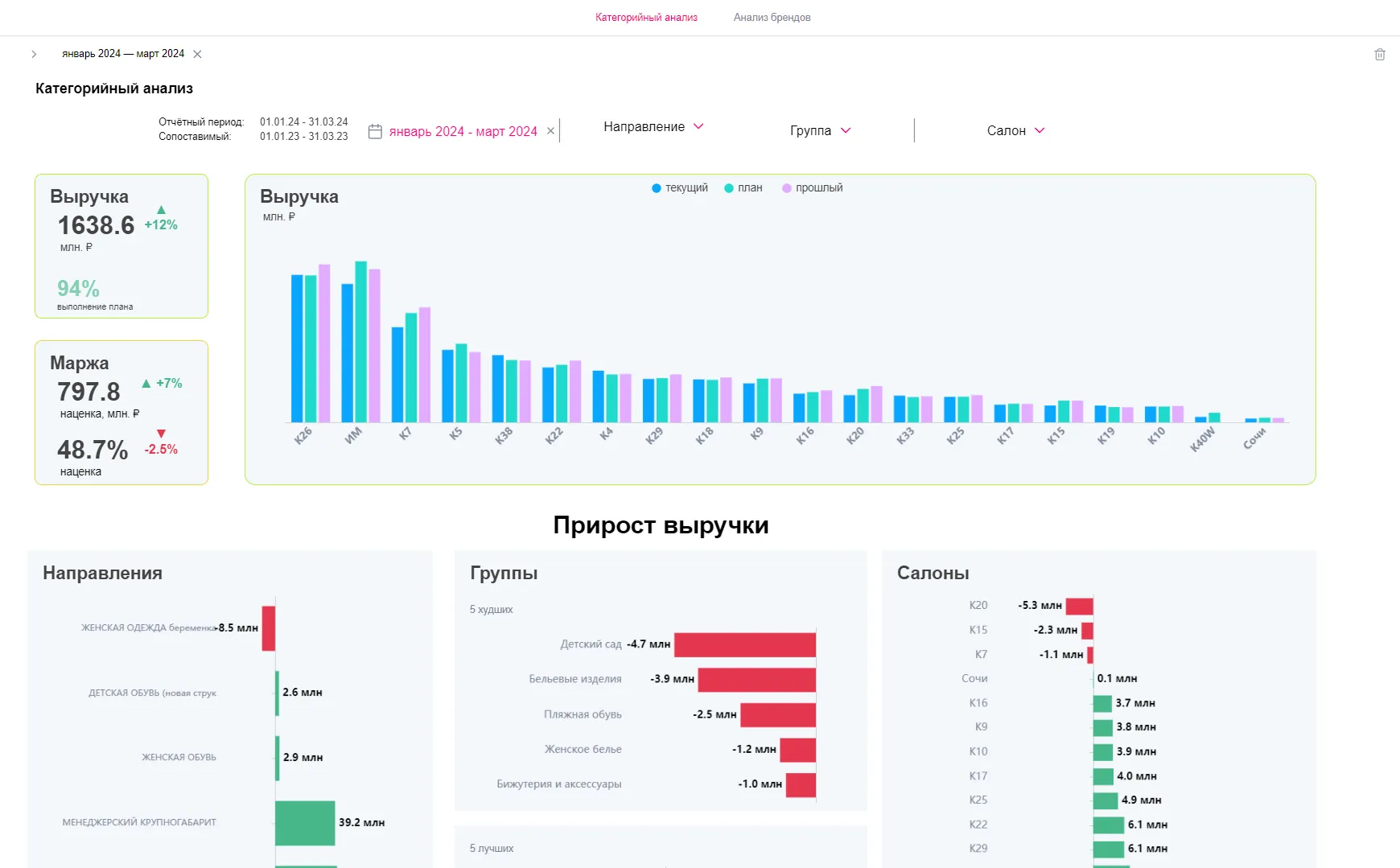Click the calendar icon in date picker
1400x868 pixels.
click(375, 131)
